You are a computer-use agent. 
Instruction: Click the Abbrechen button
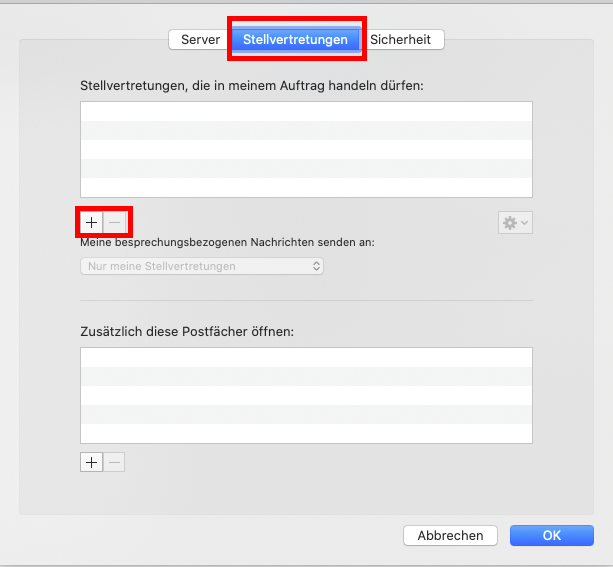450,535
